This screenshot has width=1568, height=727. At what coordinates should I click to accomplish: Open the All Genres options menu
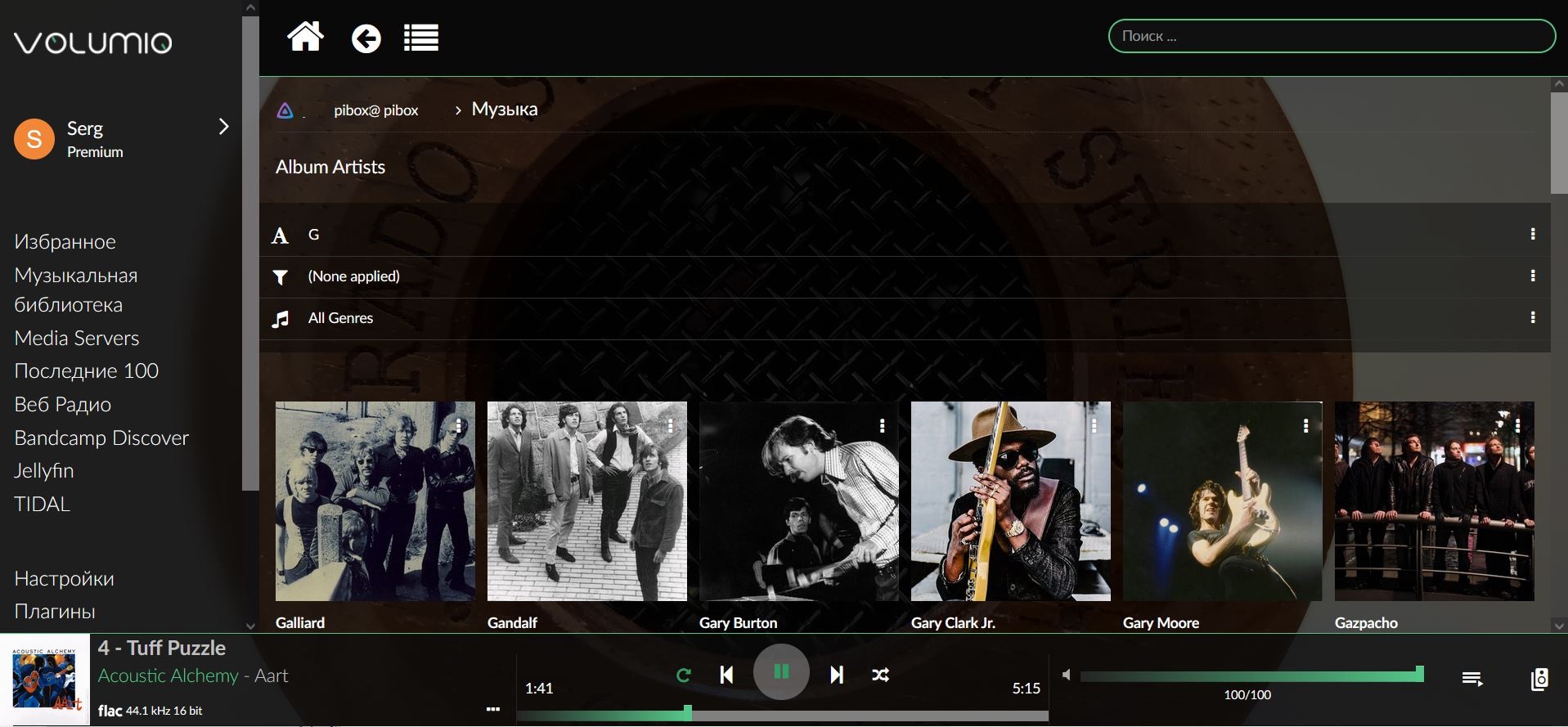(1532, 317)
